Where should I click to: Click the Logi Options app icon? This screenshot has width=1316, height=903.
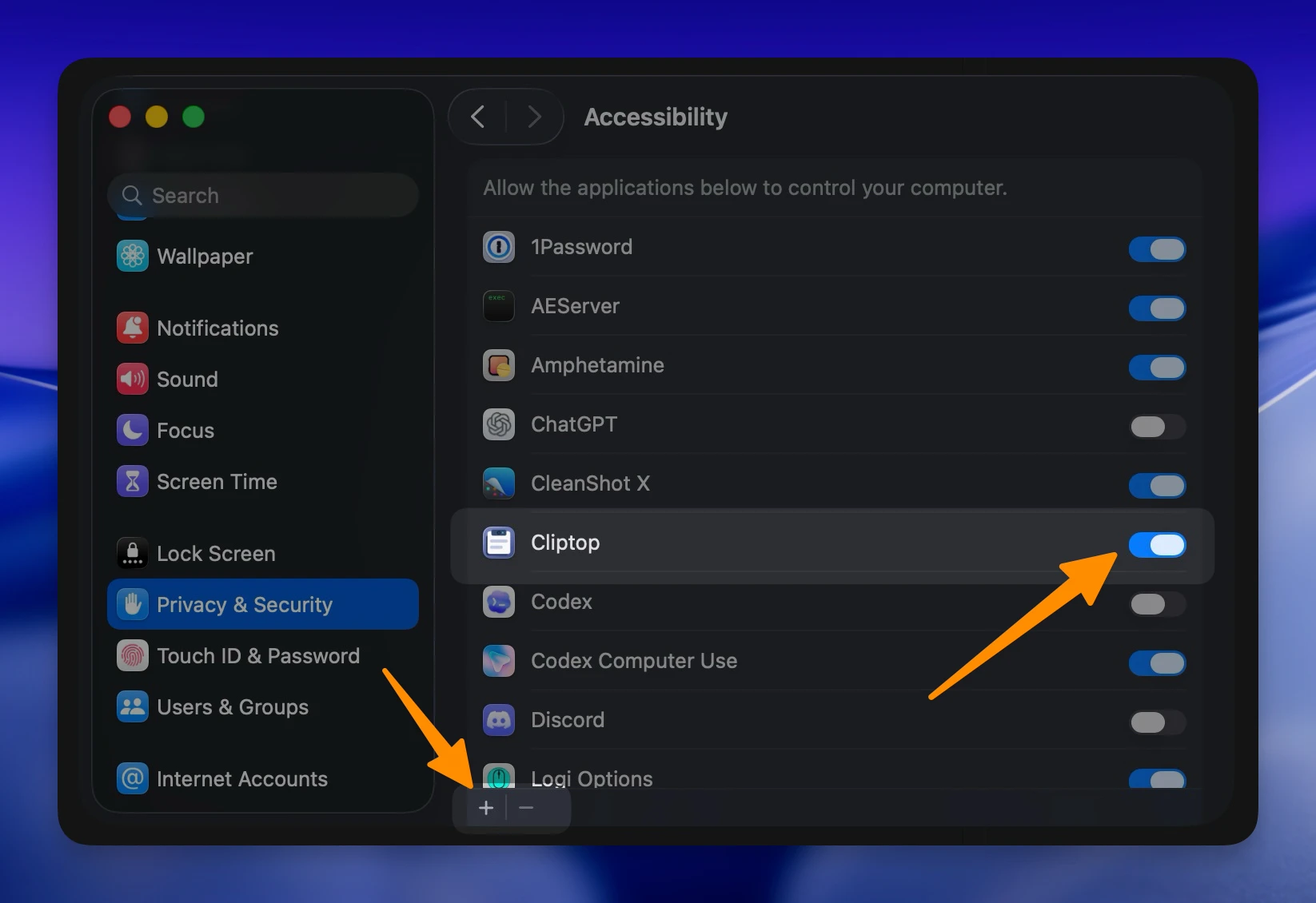coord(499,776)
